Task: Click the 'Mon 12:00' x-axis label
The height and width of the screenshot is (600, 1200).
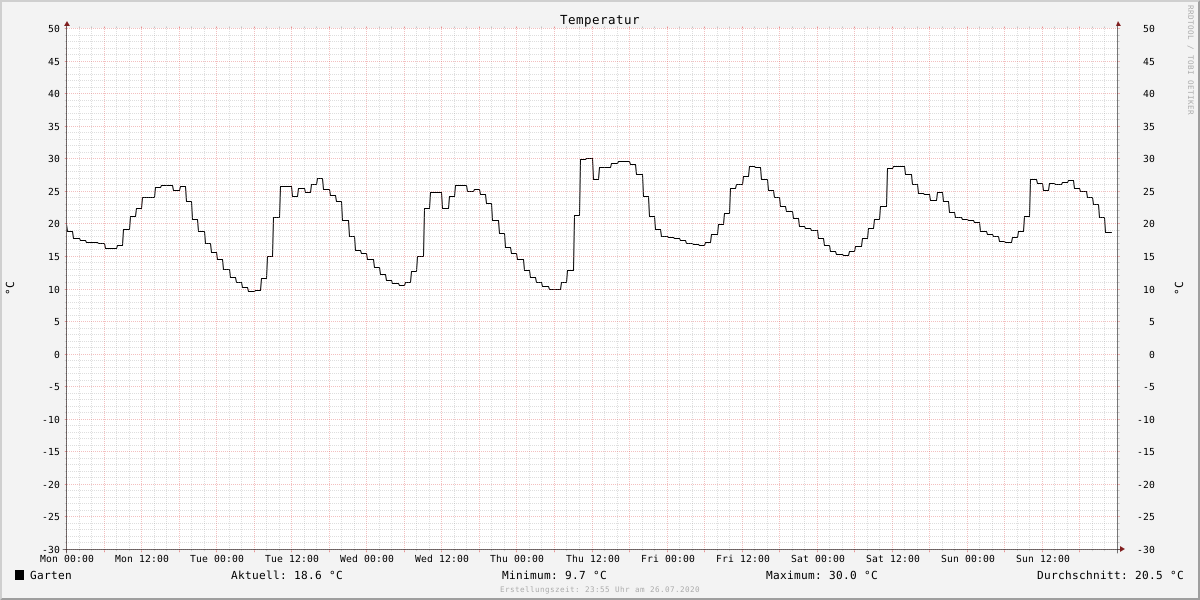Action: click(x=142, y=559)
